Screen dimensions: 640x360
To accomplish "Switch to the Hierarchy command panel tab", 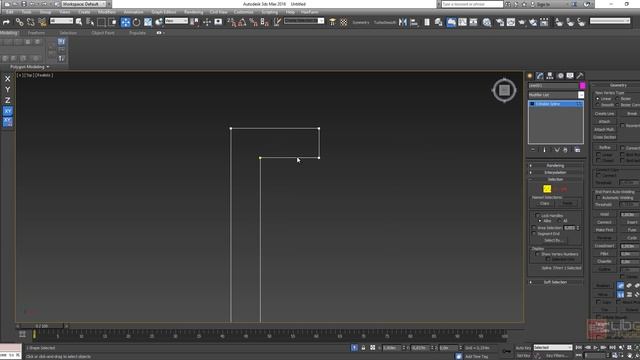I will [x=550, y=76].
